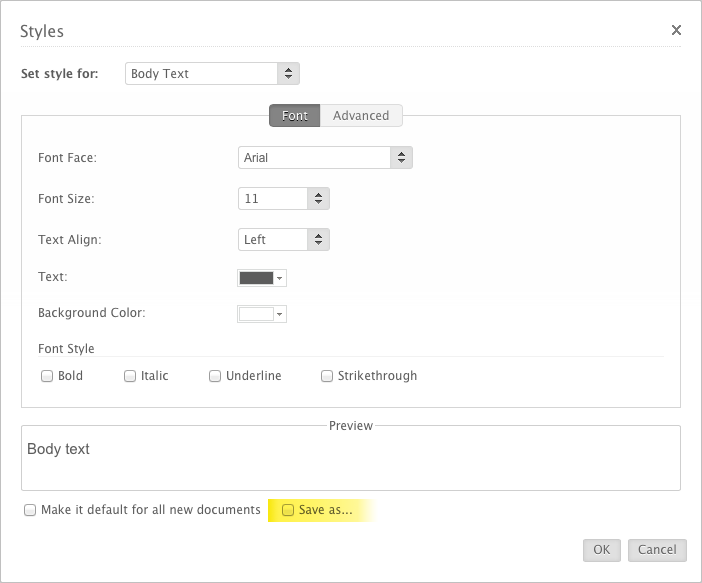702x583 pixels.
Task: Open the dark gray Text color swatch
Action: (256, 278)
